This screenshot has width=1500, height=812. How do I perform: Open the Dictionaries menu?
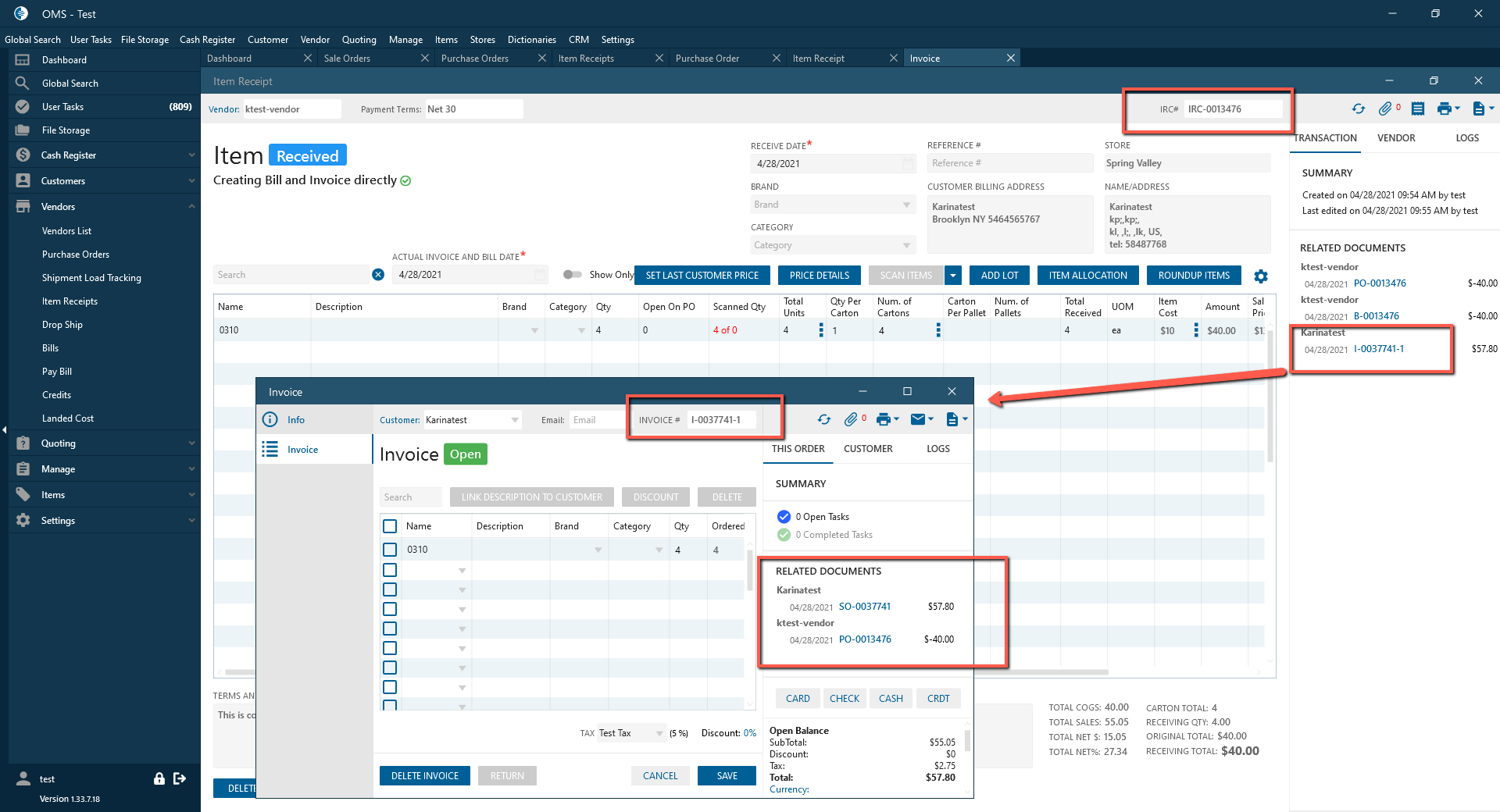532,40
